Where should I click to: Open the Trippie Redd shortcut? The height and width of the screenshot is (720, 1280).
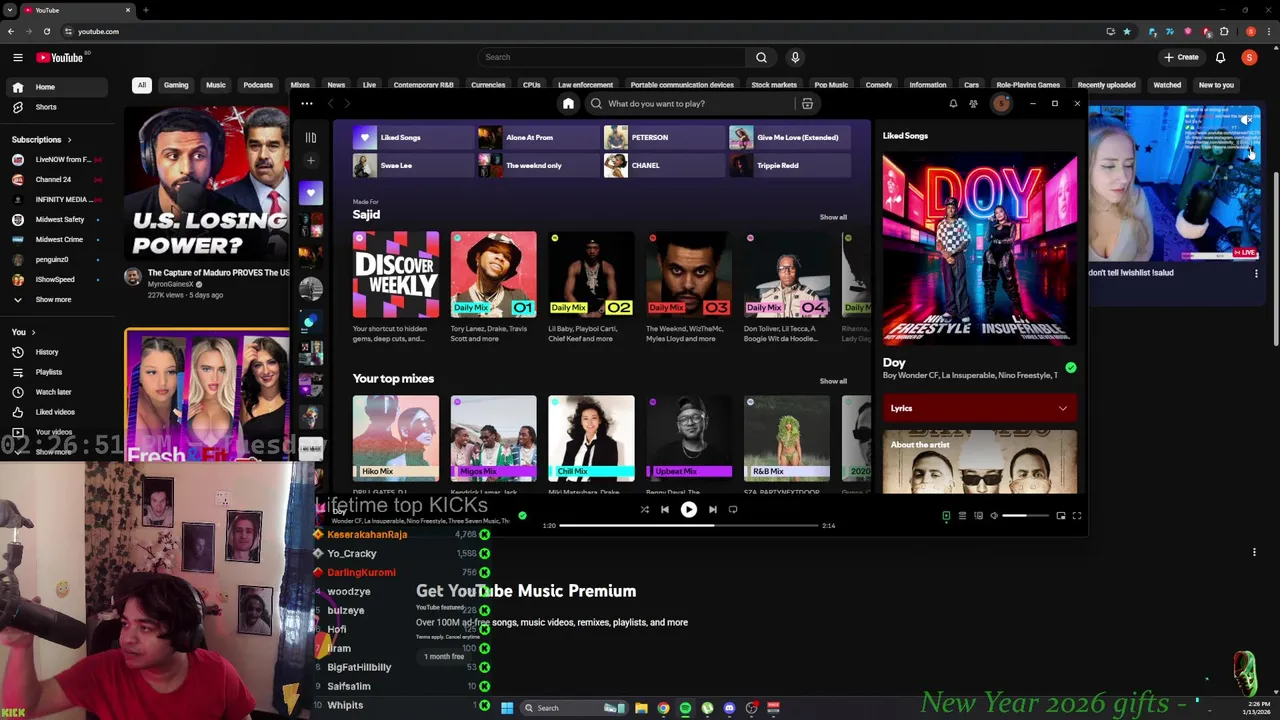pyautogui.click(x=790, y=165)
